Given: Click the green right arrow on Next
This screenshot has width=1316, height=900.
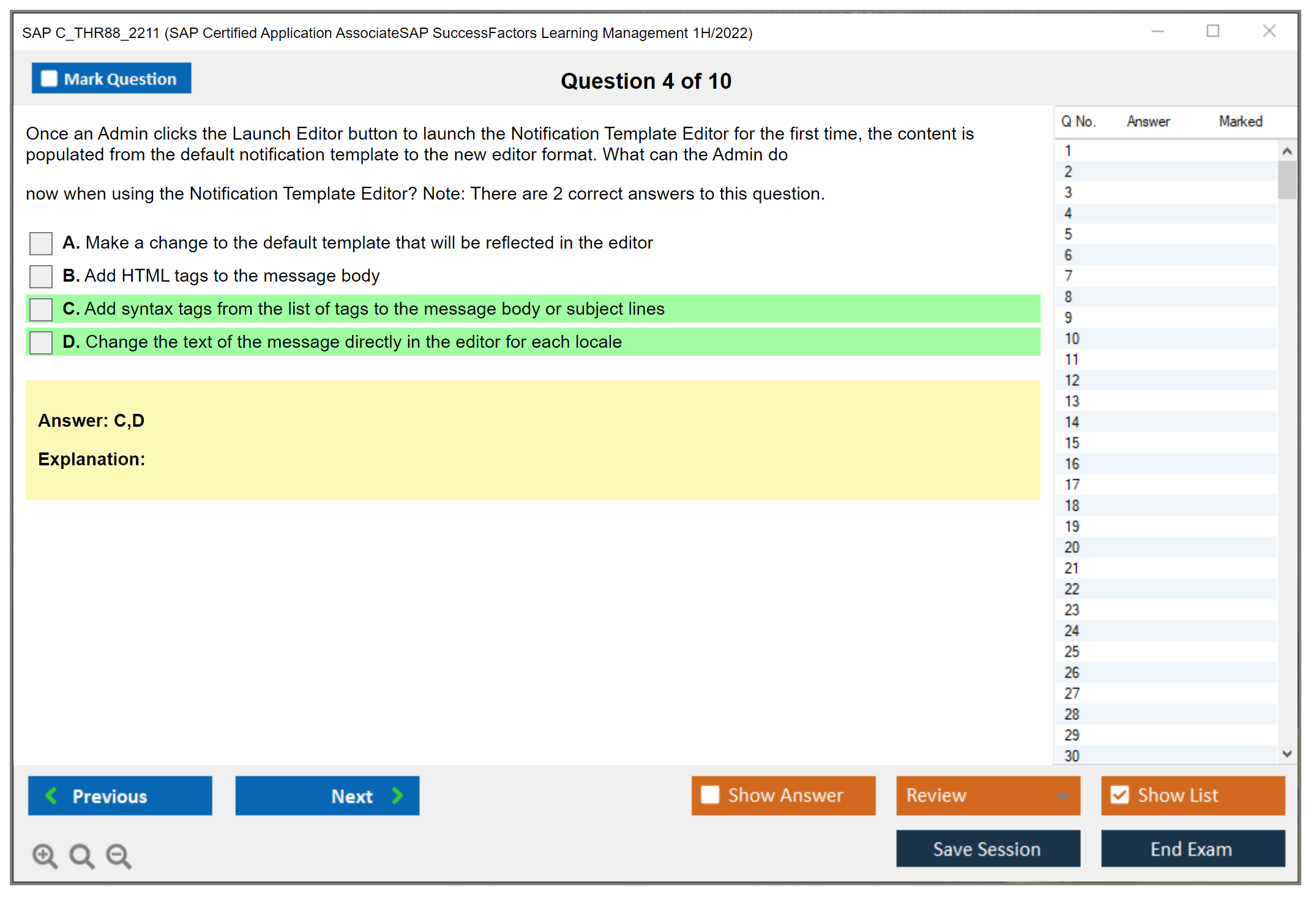Looking at the screenshot, I should 397,795.
